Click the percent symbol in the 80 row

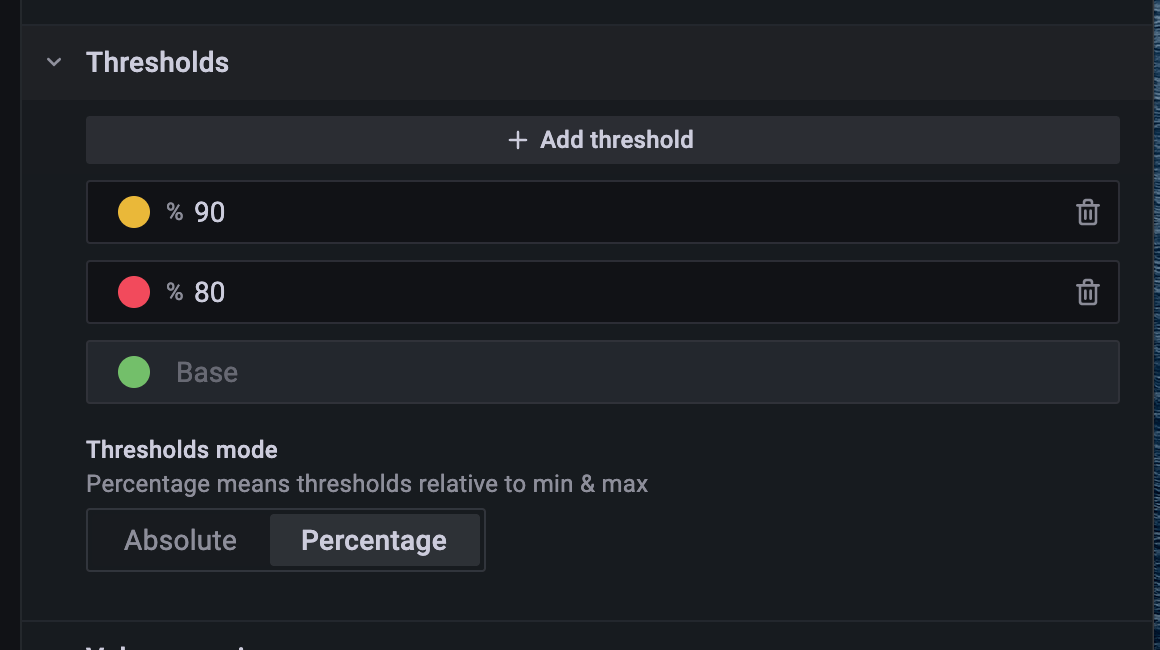tap(175, 292)
